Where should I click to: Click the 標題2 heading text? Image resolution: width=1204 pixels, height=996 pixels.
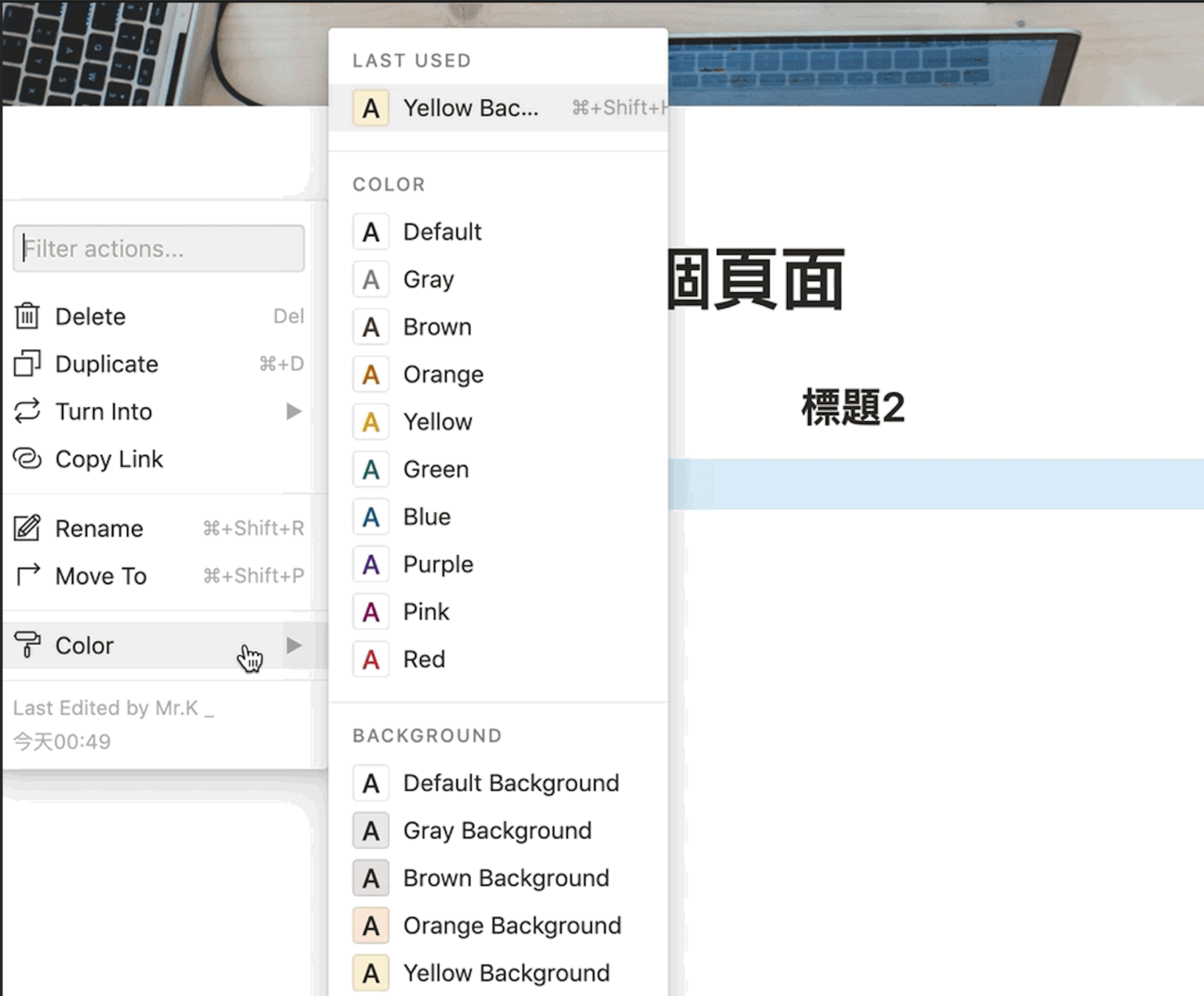pyautogui.click(x=852, y=407)
